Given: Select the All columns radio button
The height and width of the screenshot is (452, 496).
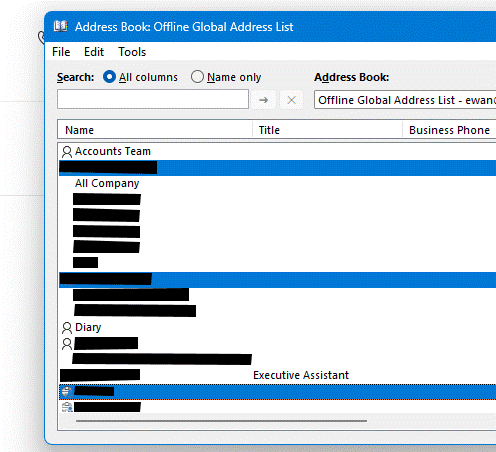Looking at the screenshot, I should pos(109,77).
